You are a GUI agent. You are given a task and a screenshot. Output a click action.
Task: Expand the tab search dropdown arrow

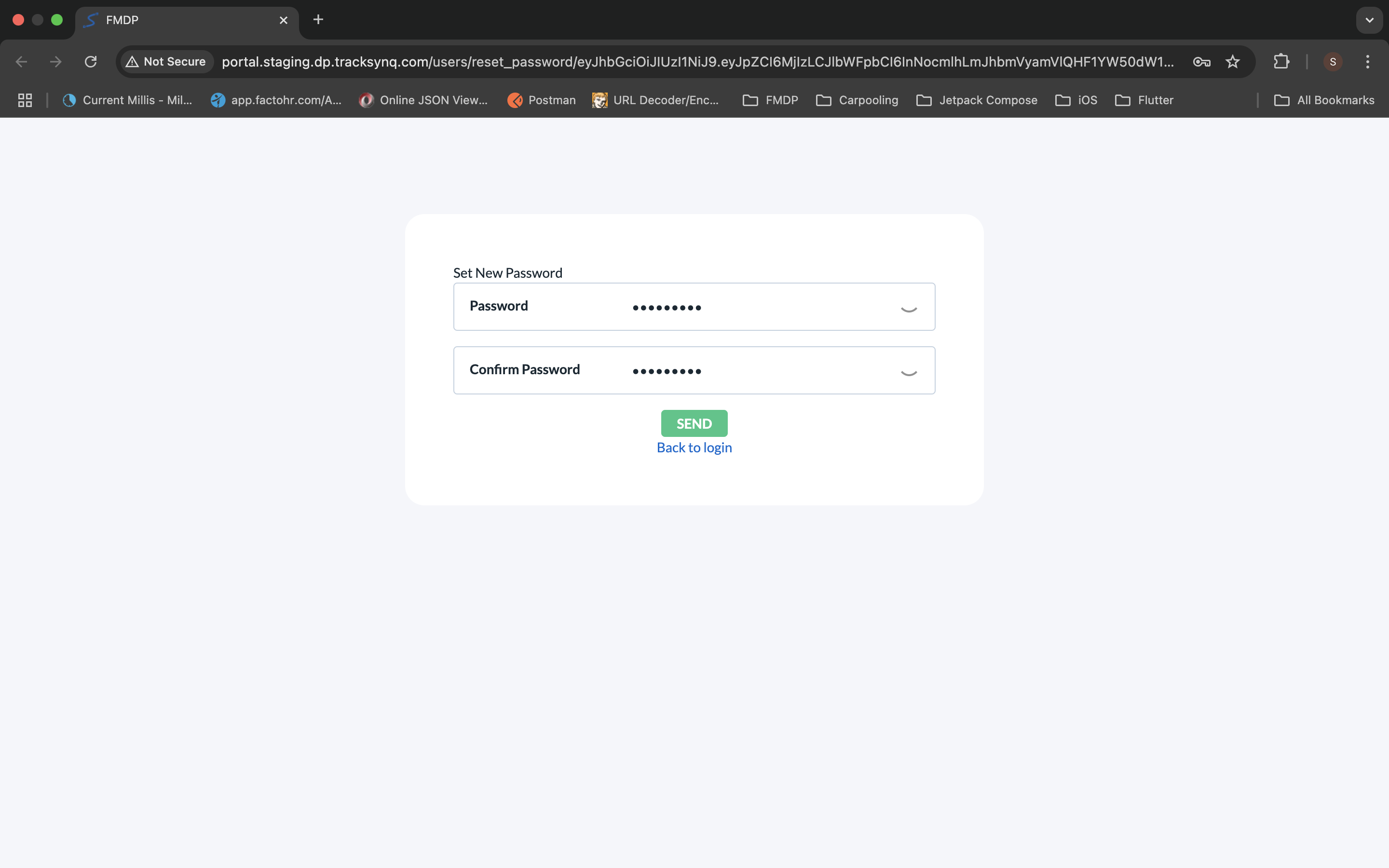[x=1370, y=20]
